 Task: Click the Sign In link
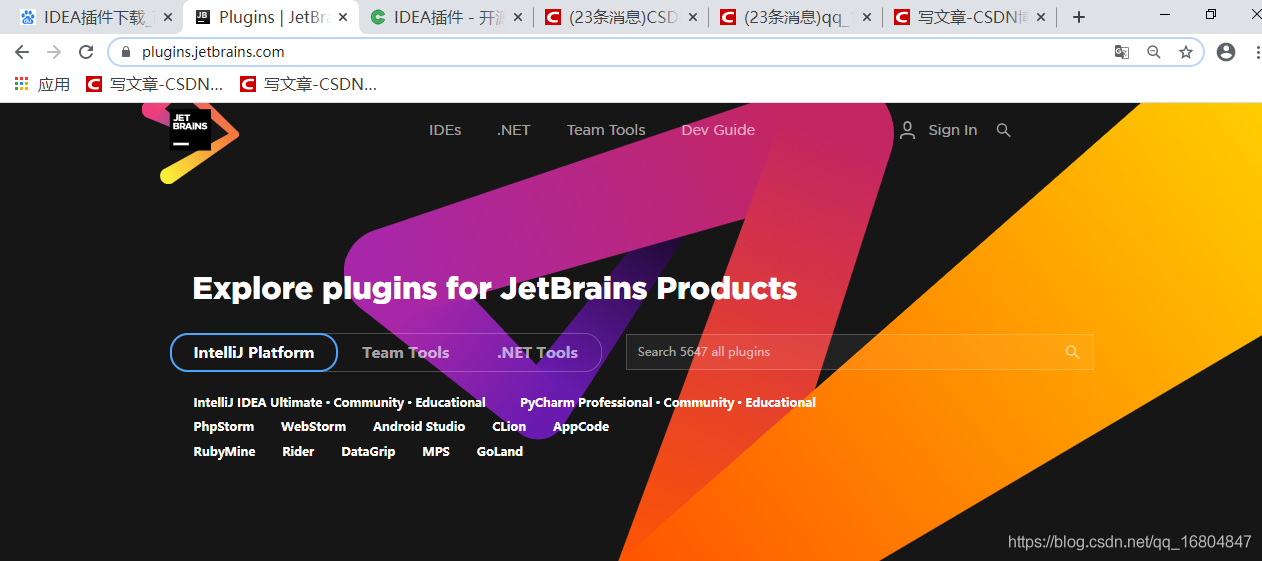point(953,130)
